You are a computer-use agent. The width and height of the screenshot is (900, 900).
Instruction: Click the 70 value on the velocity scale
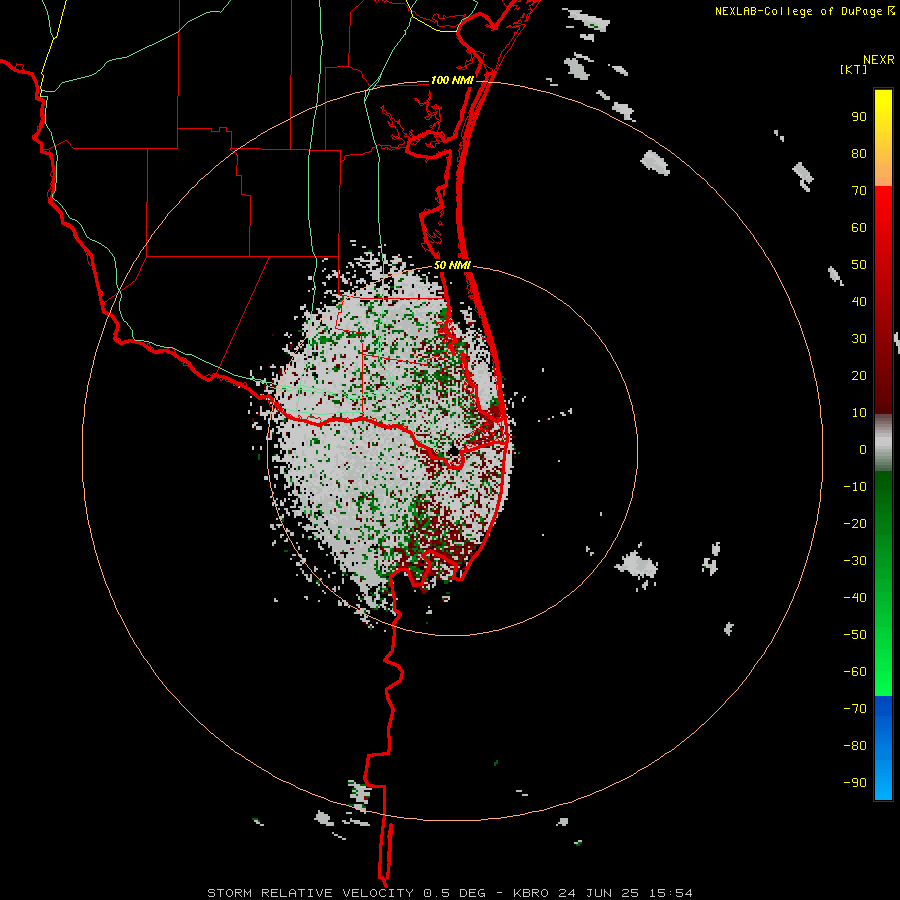tap(859, 191)
